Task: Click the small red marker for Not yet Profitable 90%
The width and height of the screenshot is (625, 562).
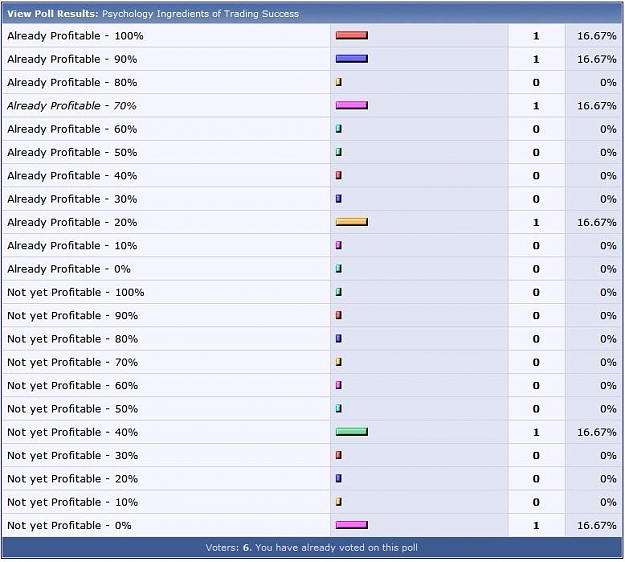Action: click(339, 315)
